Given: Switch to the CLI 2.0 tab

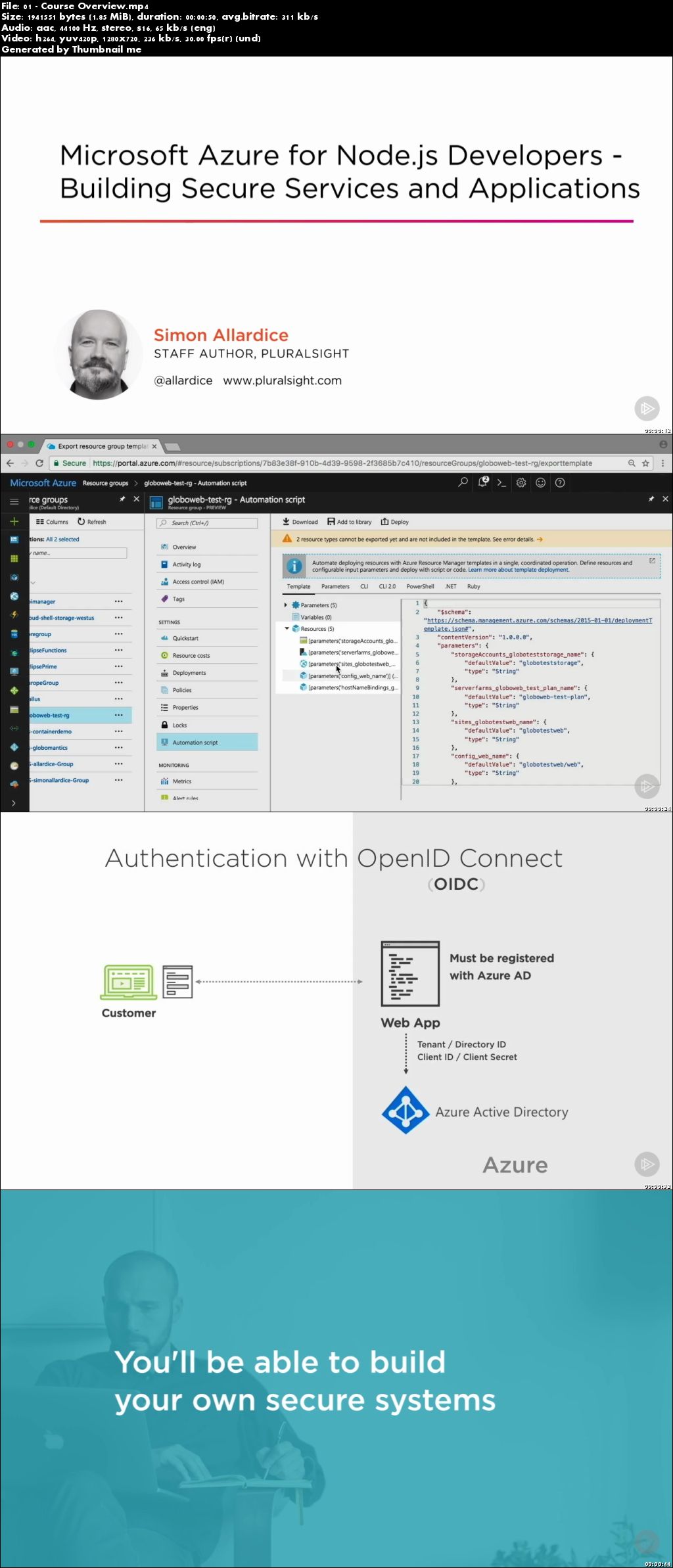Looking at the screenshot, I should point(387,586).
